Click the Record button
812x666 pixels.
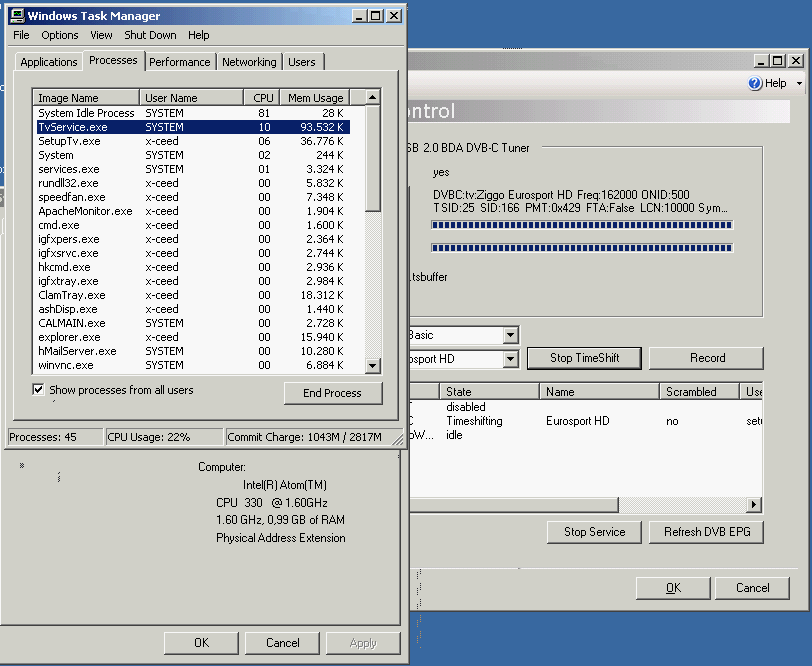[707, 358]
